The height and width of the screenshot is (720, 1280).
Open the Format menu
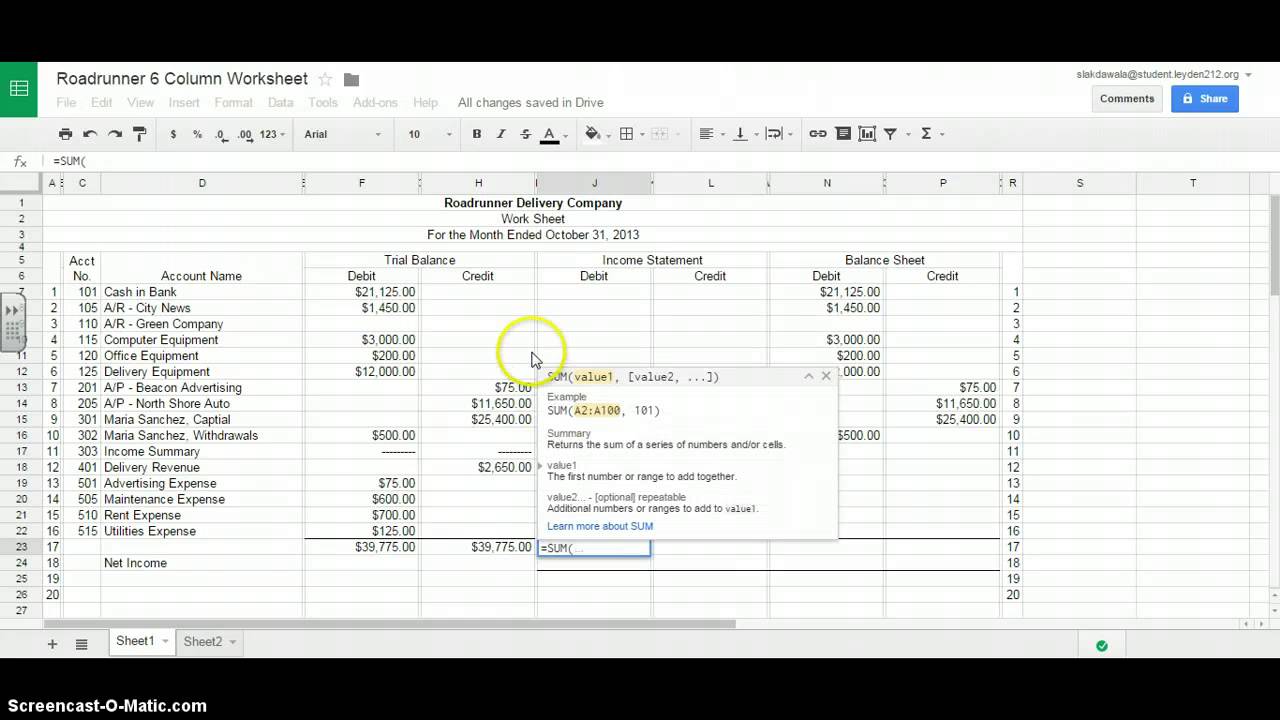point(233,102)
